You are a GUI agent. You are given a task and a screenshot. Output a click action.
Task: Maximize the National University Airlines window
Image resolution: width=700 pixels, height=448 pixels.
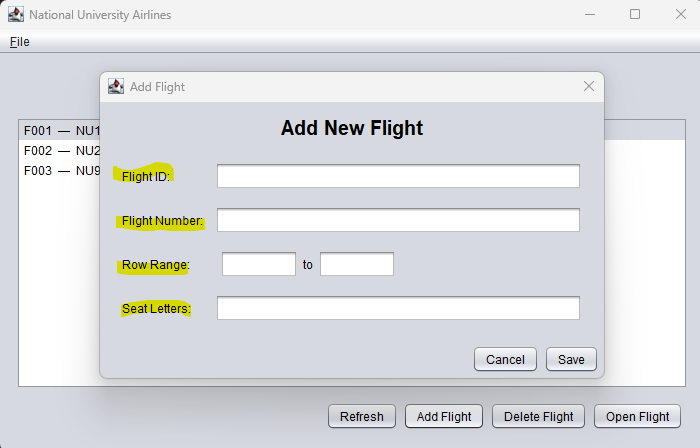click(635, 15)
